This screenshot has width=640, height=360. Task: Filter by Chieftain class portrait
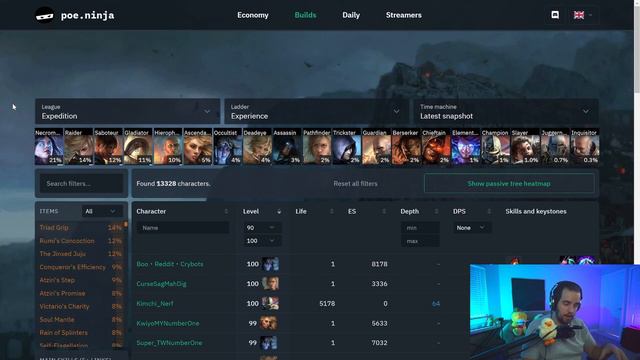point(436,147)
